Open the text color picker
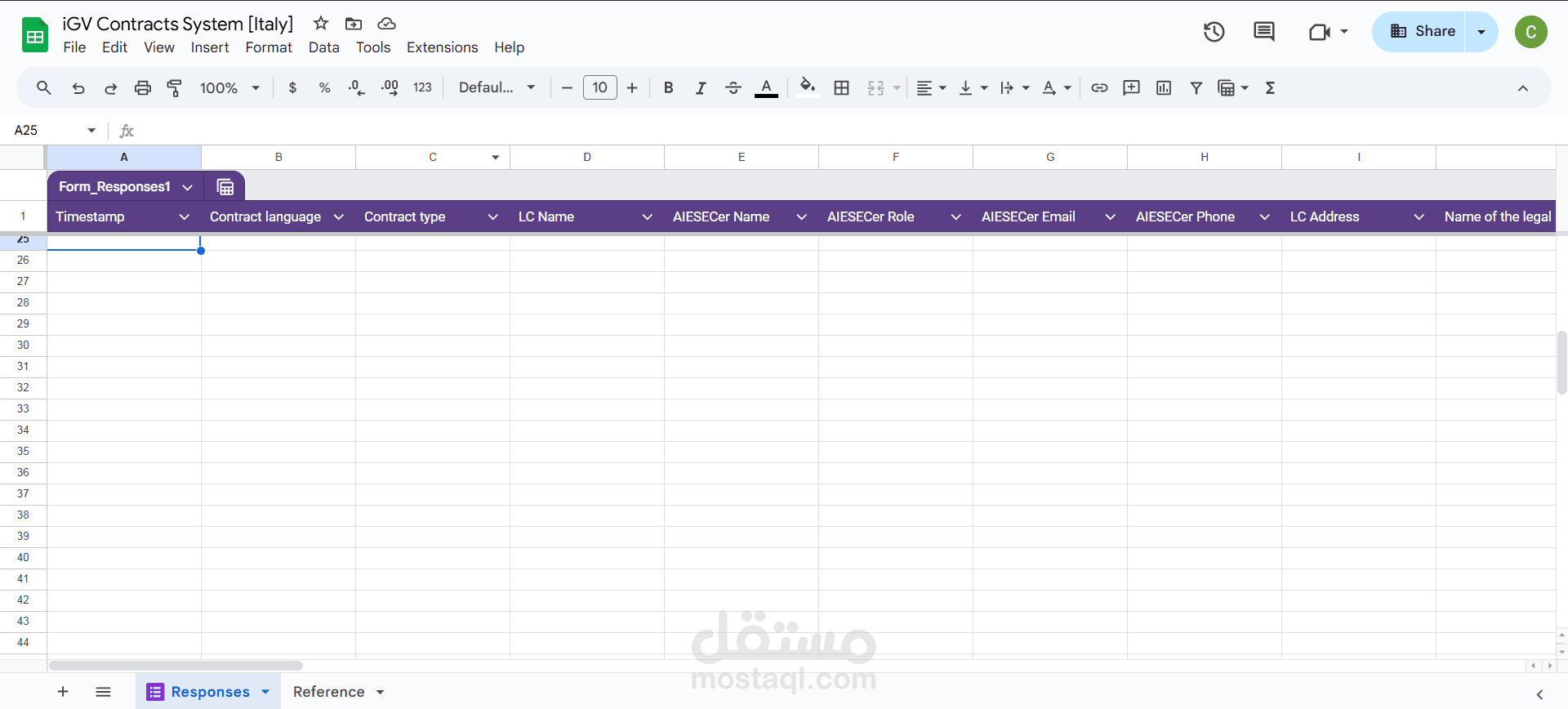This screenshot has width=1568, height=709. point(766,88)
